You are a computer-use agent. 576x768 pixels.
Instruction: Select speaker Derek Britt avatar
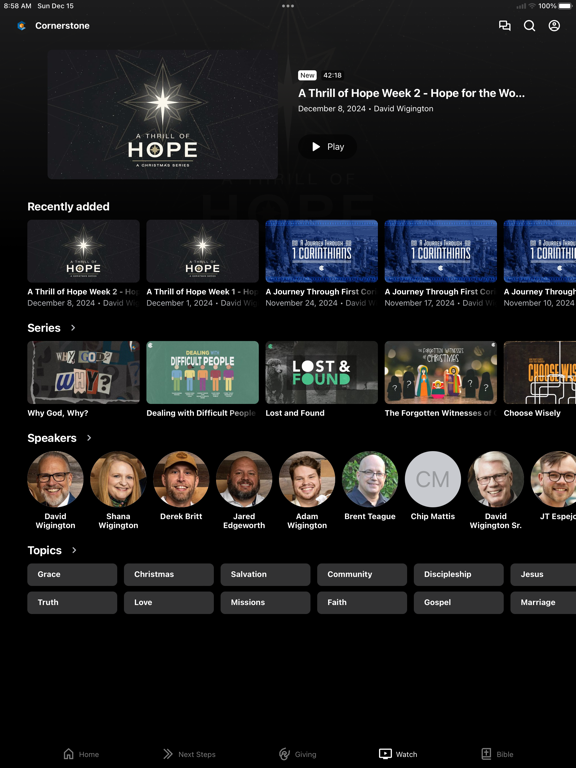pyautogui.click(x=181, y=479)
